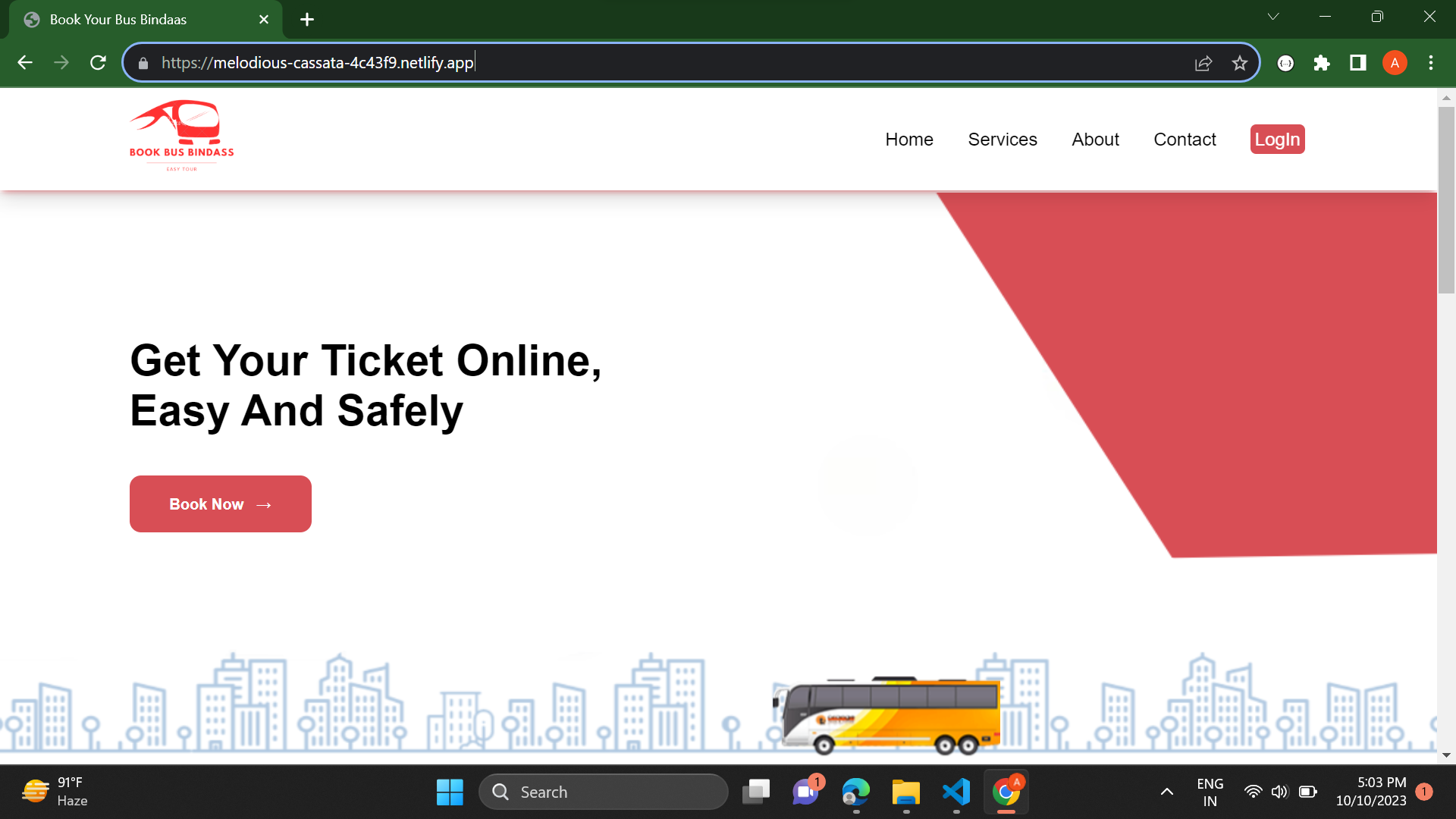This screenshot has height=819, width=1456.
Task: Click the Windows Start button
Action: pyautogui.click(x=450, y=792)
